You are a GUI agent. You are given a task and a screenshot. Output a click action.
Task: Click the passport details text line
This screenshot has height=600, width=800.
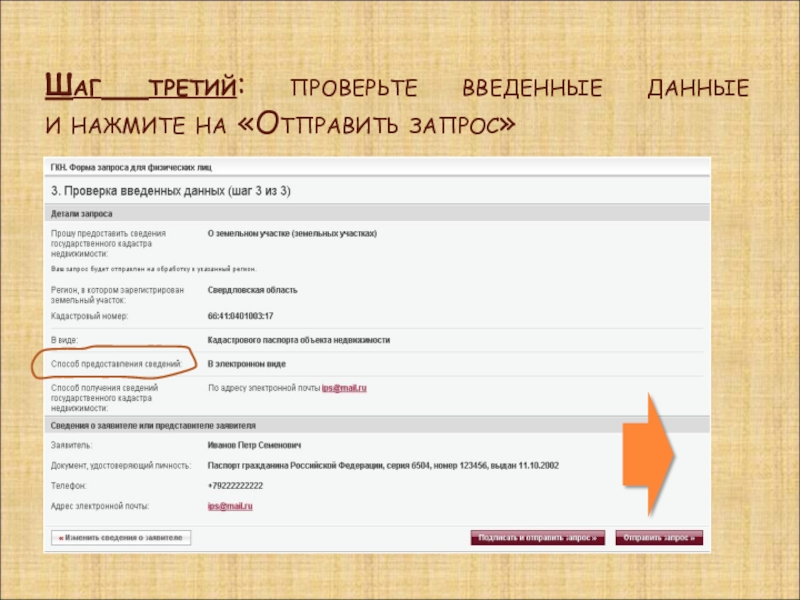382,466
